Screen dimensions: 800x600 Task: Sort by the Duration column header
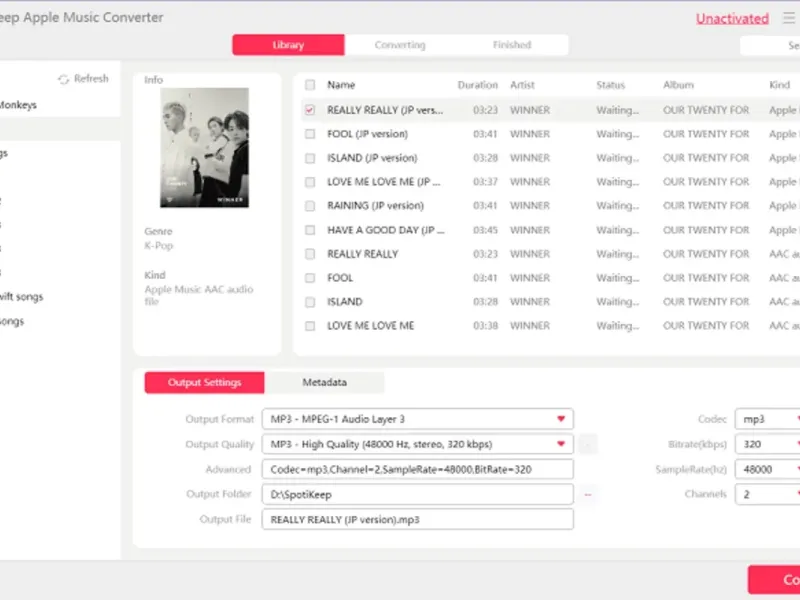pyautogui.click(x=478, y=85)
